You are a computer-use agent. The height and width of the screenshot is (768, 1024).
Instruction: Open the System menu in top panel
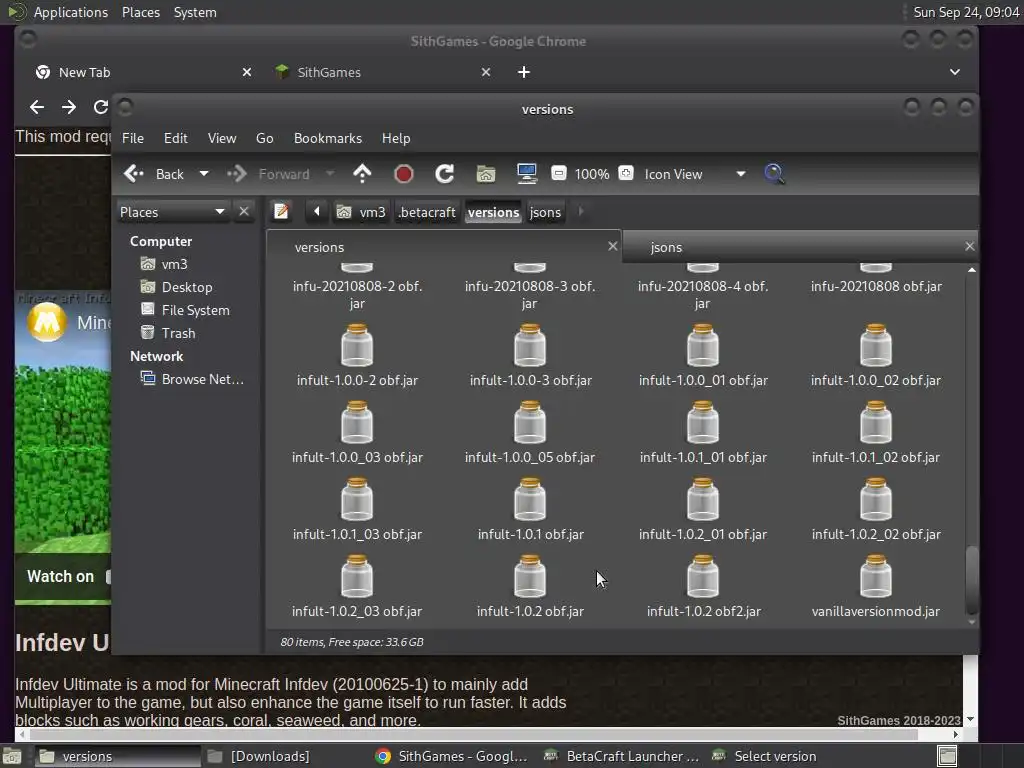(195, 12)
